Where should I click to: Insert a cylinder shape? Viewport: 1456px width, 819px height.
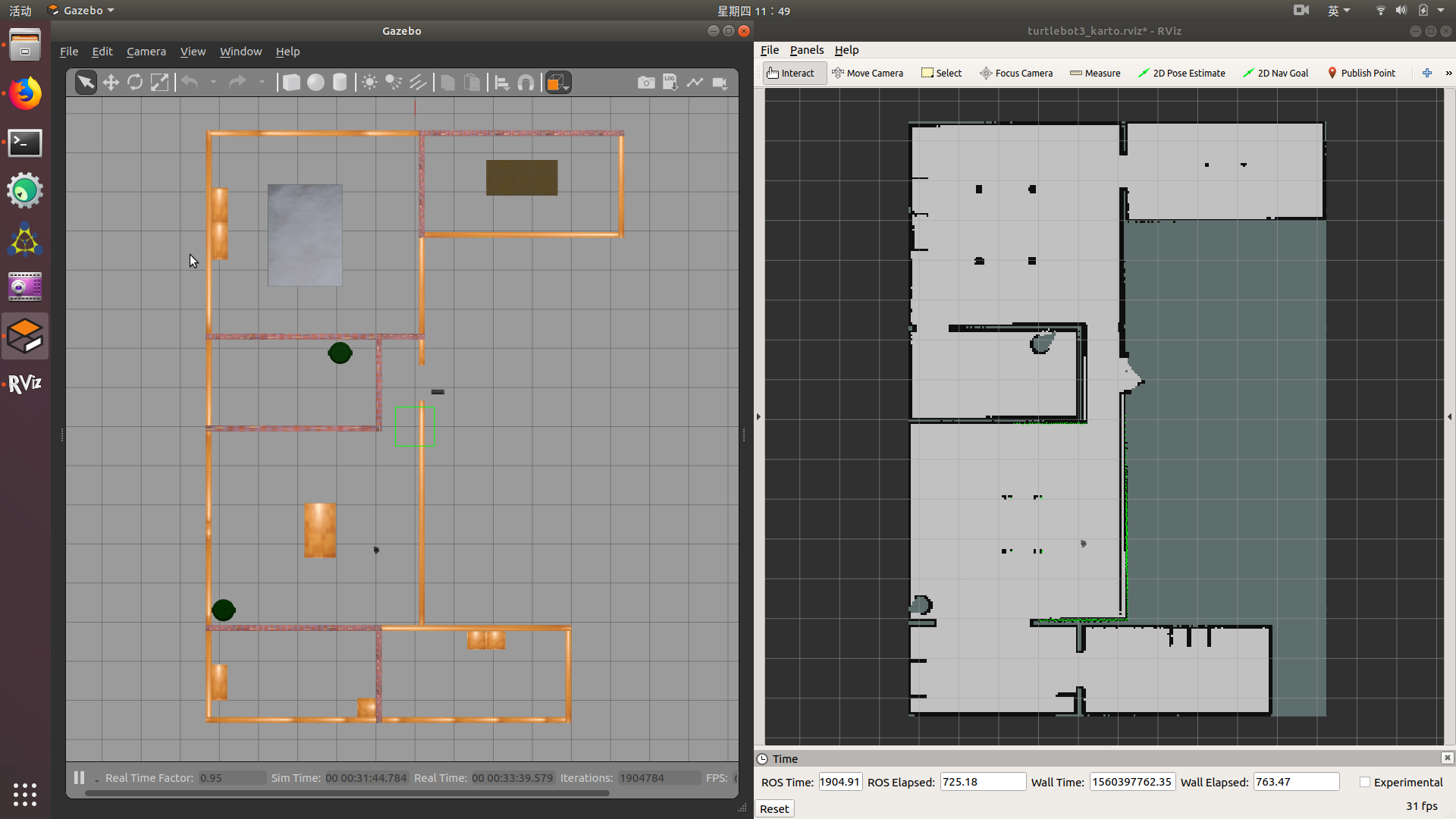click(340, 83)
